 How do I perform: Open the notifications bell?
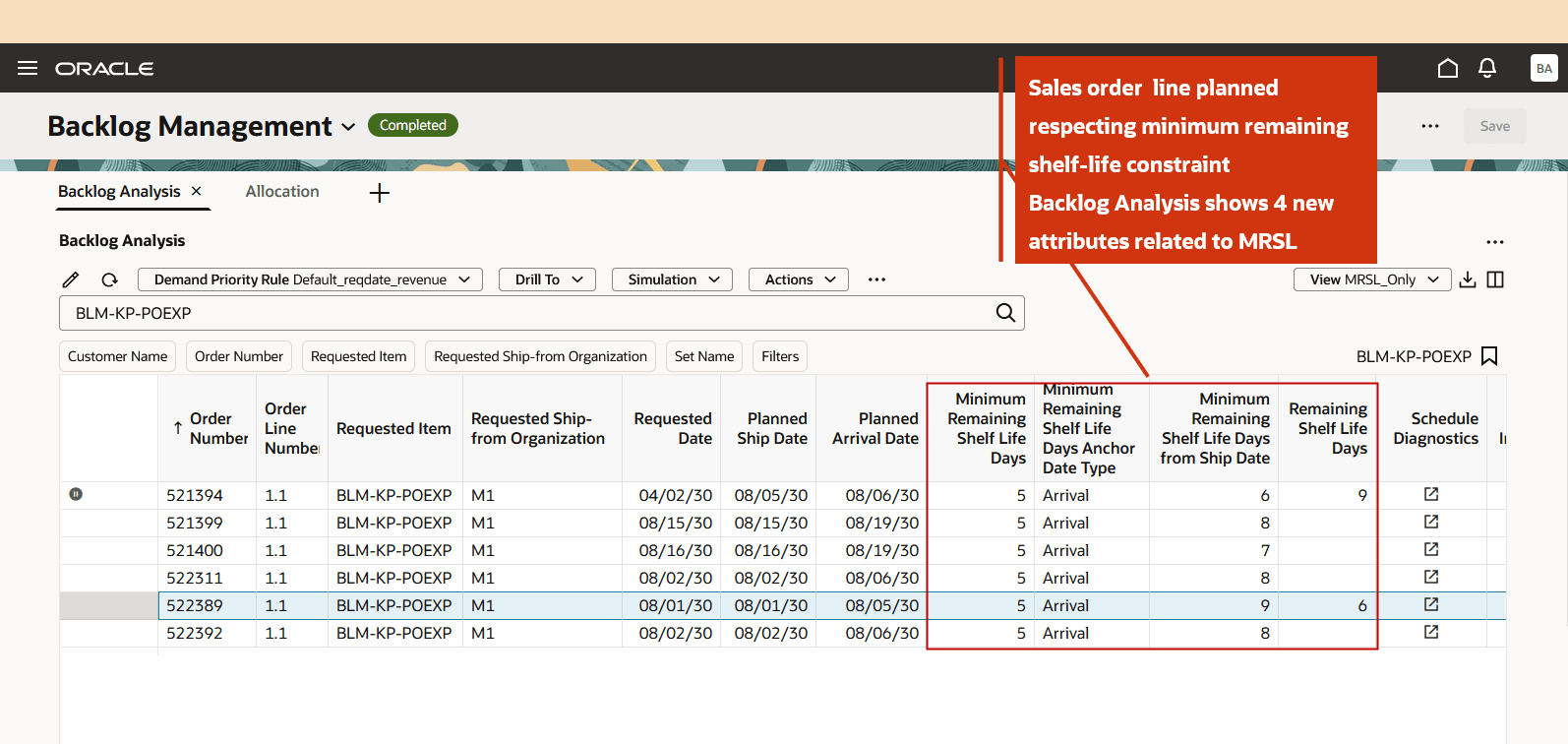1487,68
